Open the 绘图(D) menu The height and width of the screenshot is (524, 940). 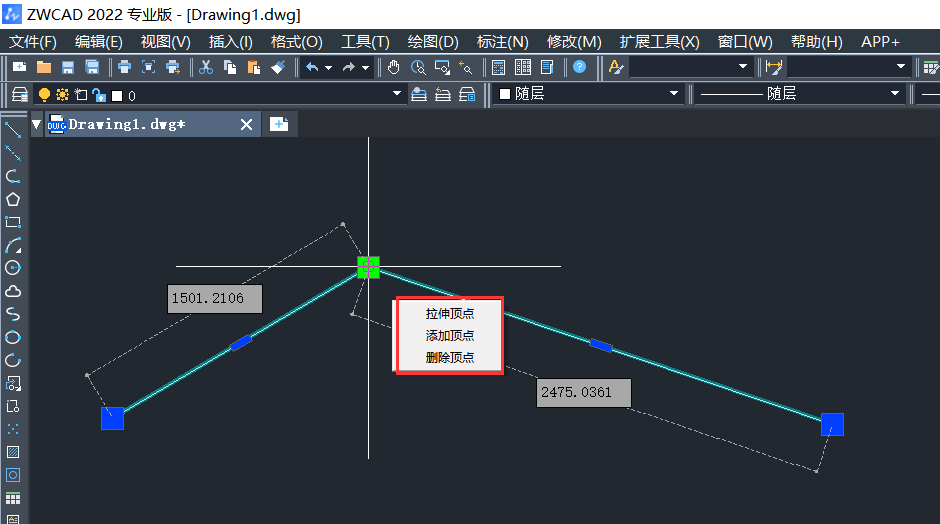point(433,42)
